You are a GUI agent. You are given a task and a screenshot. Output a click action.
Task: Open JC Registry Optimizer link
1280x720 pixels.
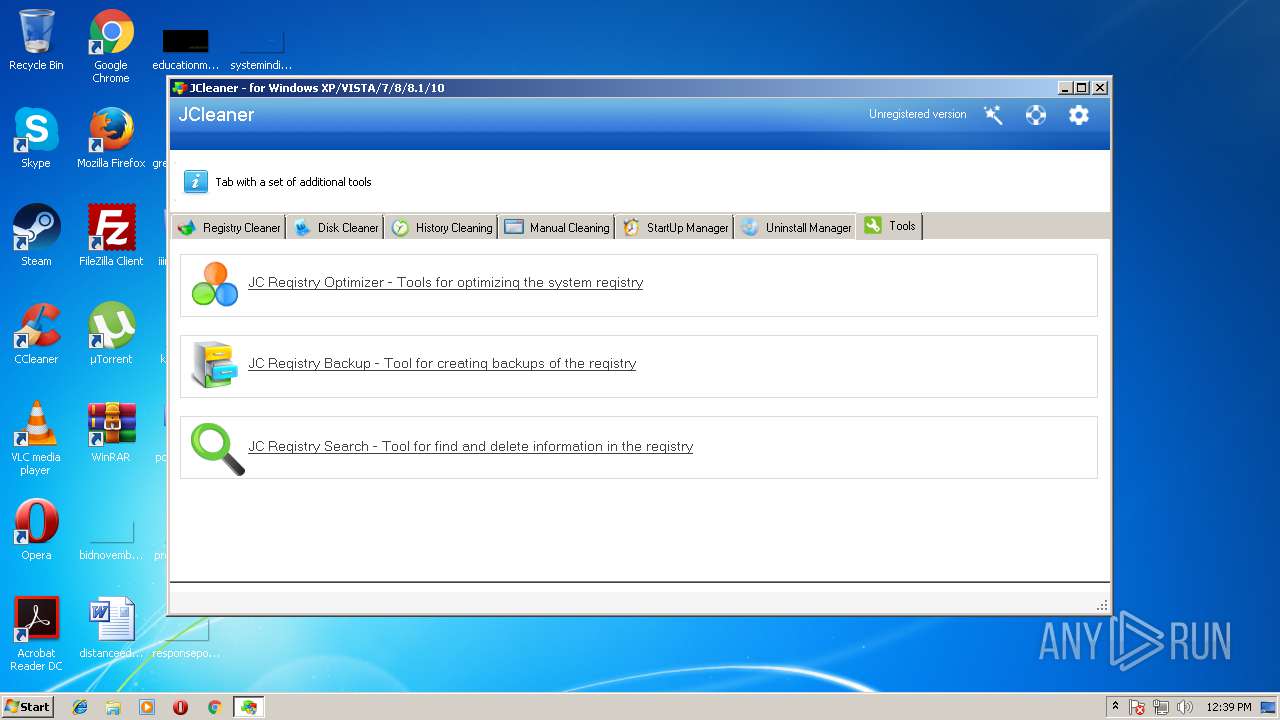click(x=445, y=282)
